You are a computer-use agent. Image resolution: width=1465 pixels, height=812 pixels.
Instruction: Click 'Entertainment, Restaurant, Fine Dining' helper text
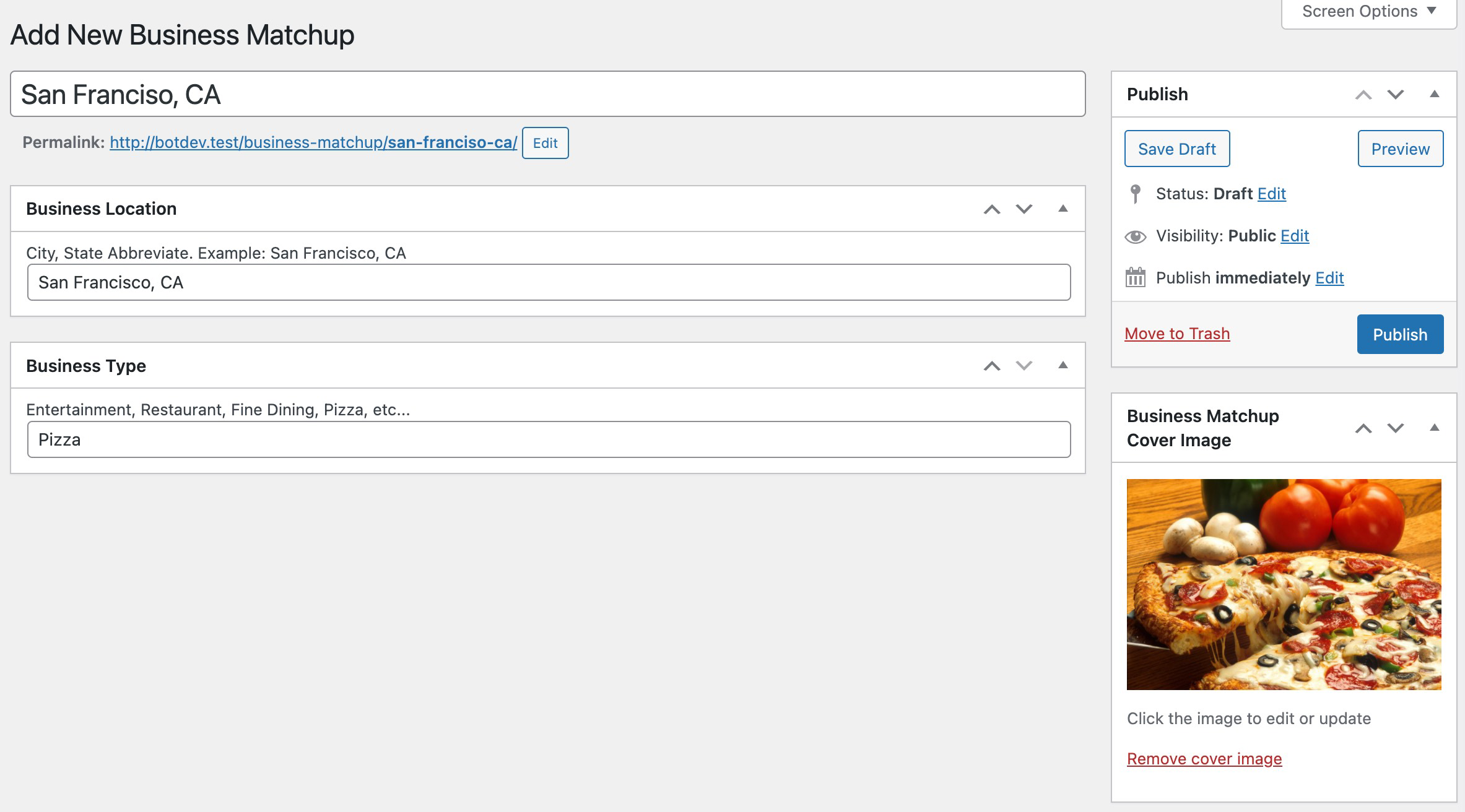[x=218, y=410]
